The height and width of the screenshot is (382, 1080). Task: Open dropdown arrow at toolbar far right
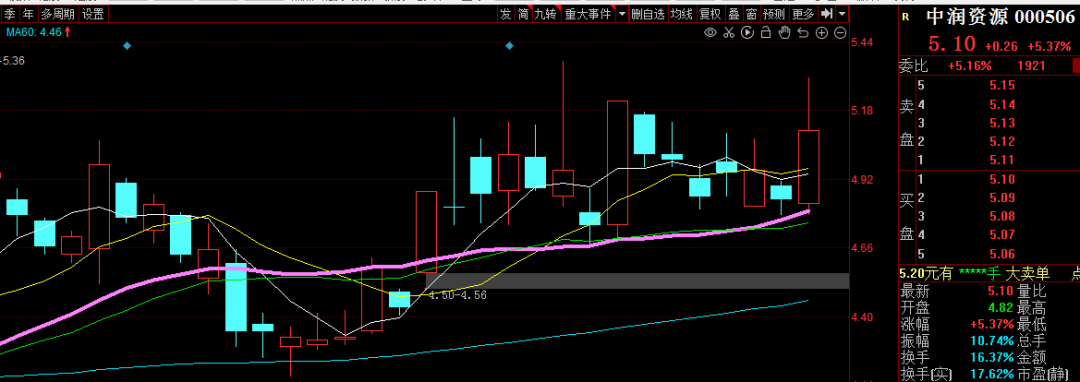click(843, 14)
